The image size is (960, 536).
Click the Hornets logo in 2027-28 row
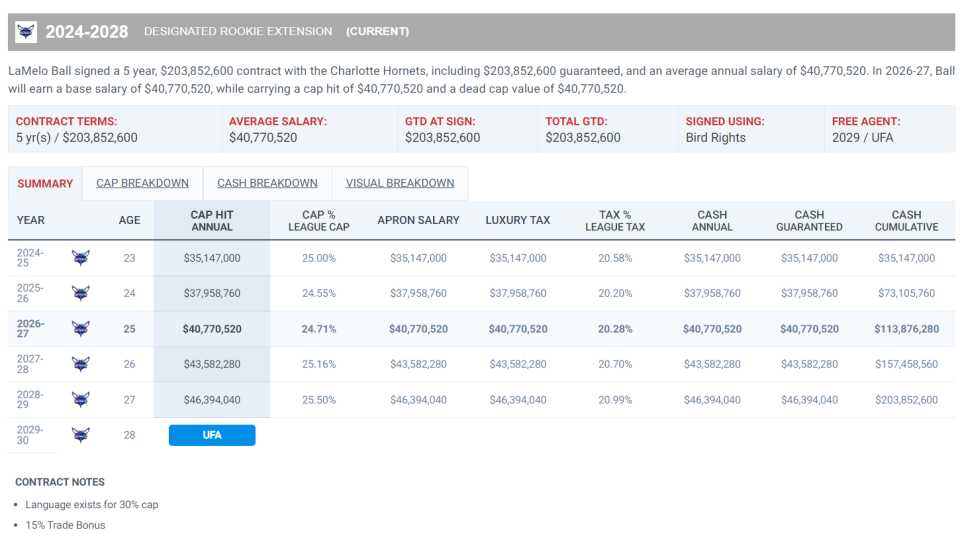(80, 364)
